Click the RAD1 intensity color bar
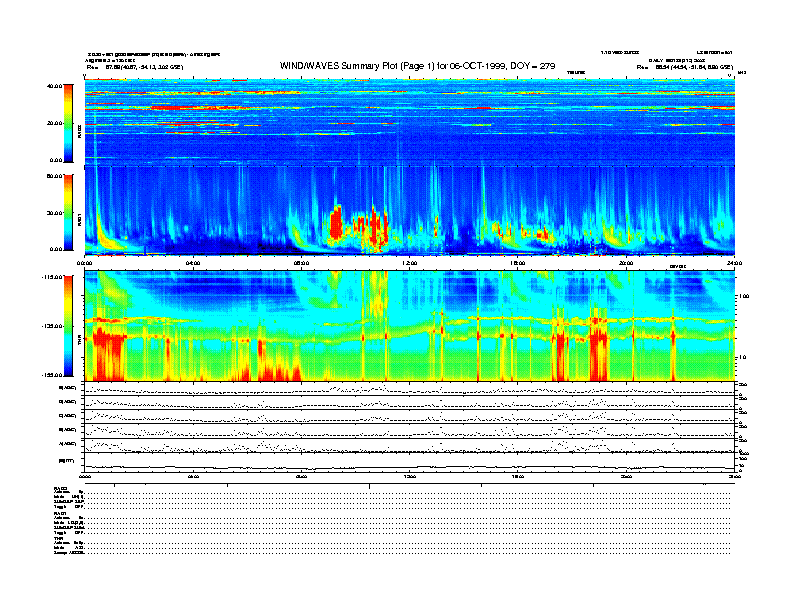Screen dimensions: 792x612 (x=68, y=212)
